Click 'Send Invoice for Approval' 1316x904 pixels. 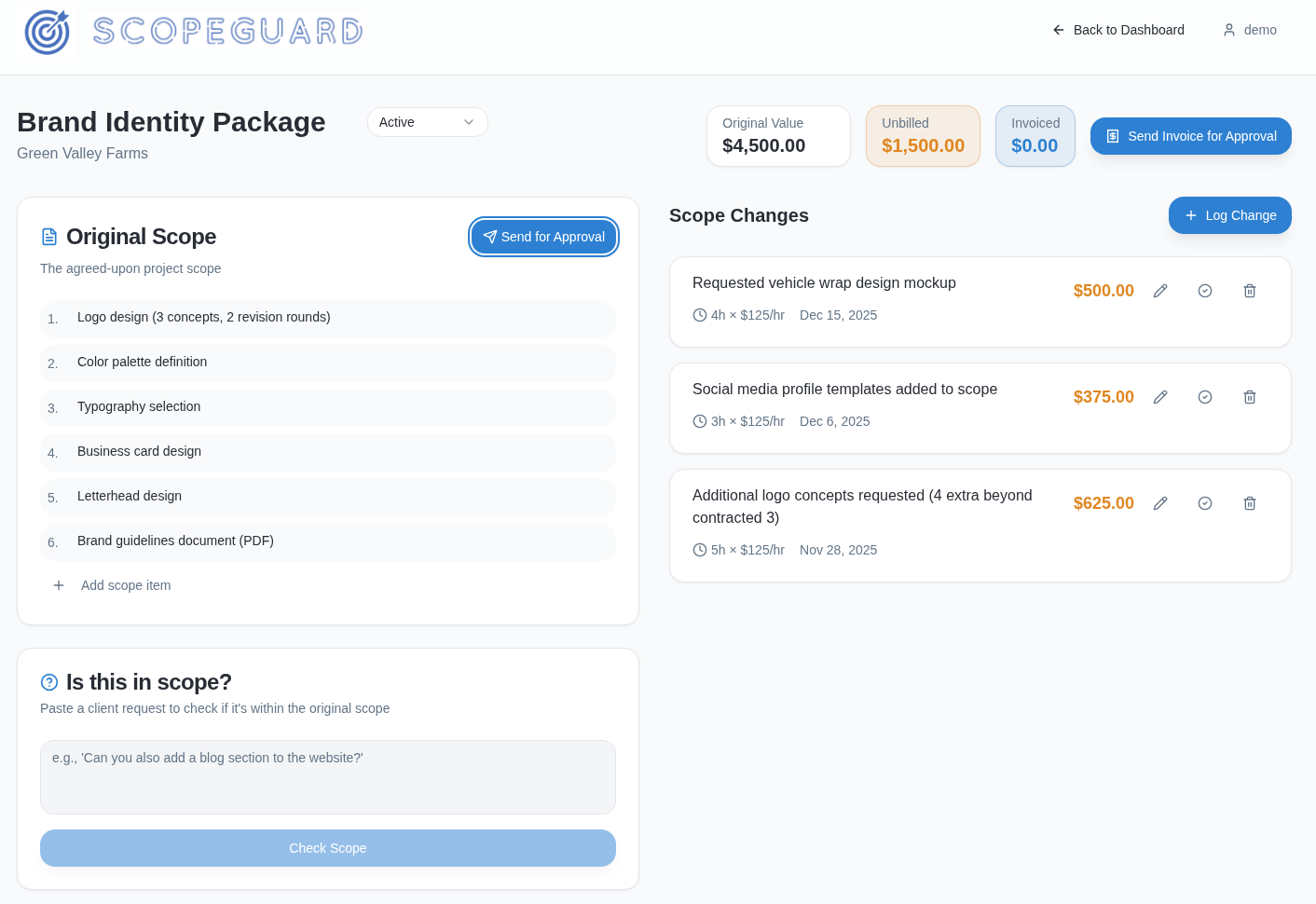pos(1191,136)
